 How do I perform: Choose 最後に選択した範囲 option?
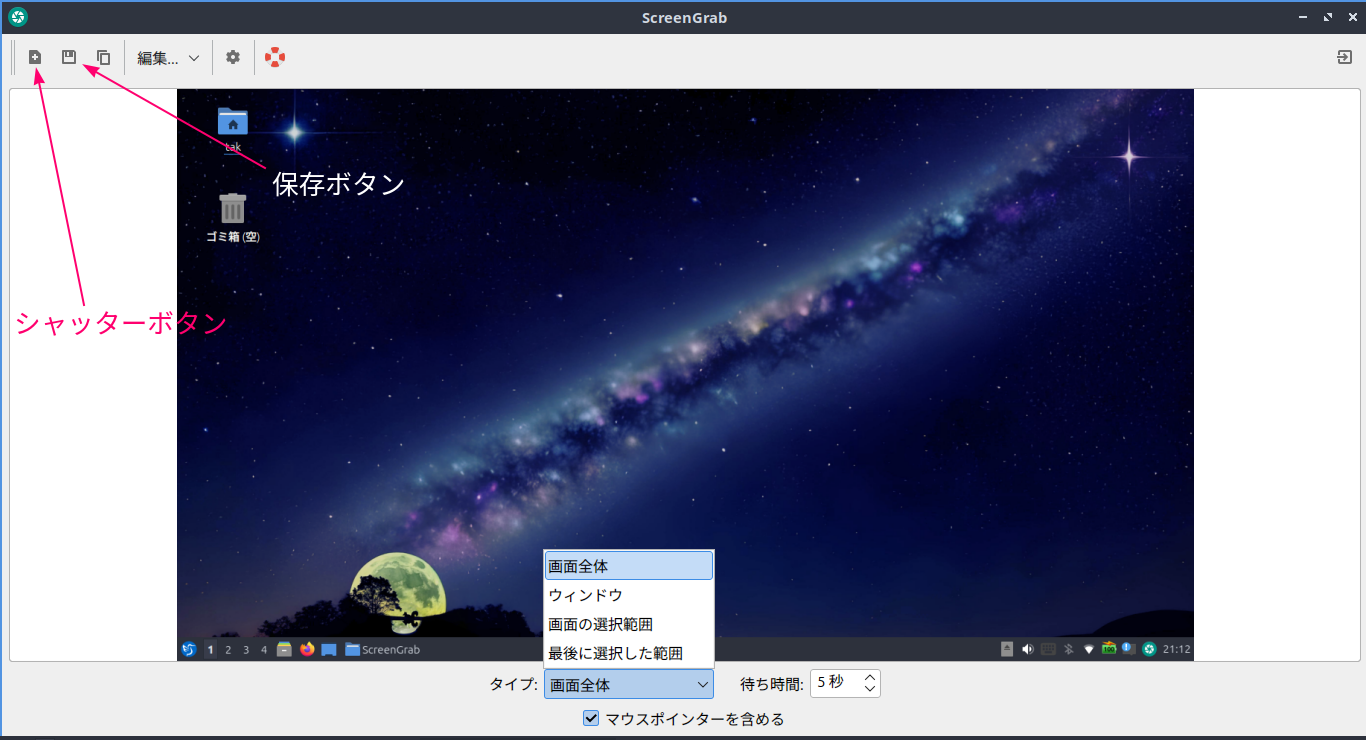pos(628,653)
